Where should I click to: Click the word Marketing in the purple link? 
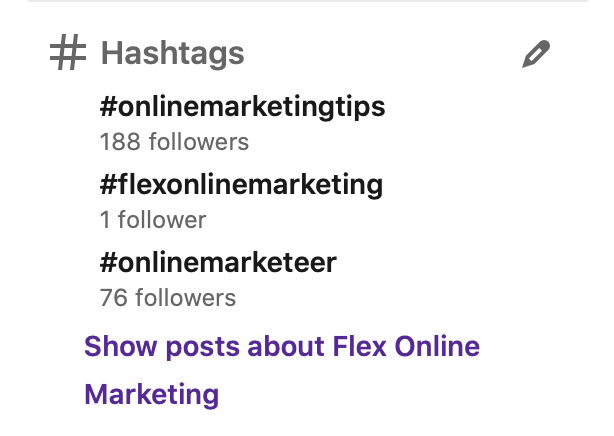click(x=152, y=394)
